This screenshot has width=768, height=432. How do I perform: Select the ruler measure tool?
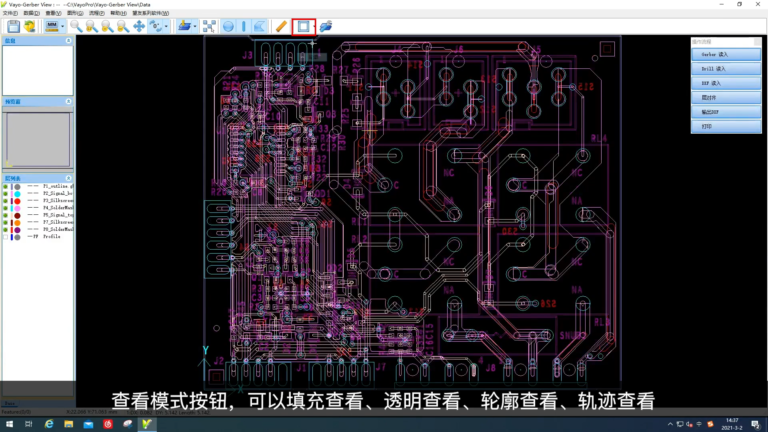pos(281,26)
